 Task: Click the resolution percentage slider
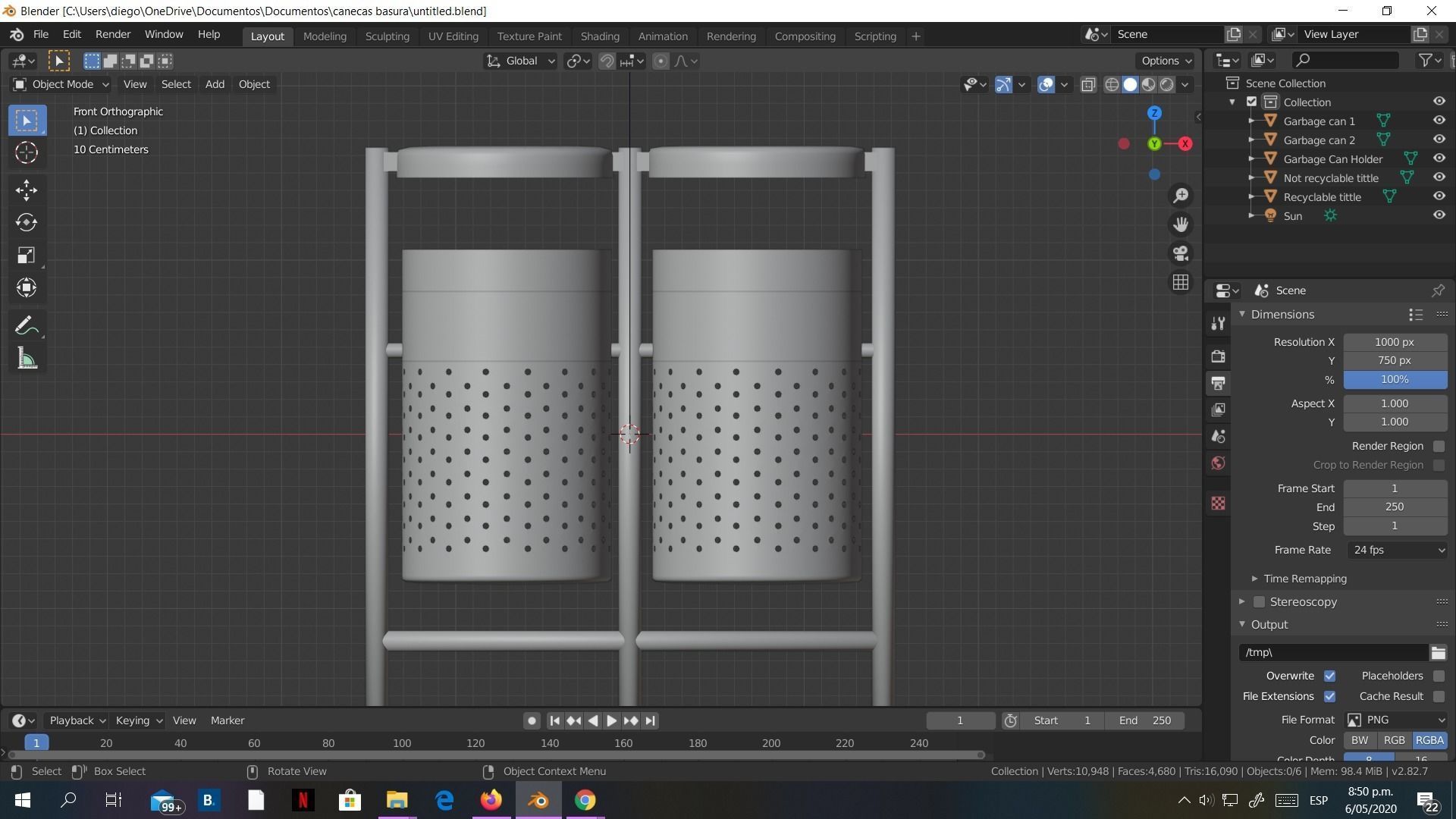1394,379
